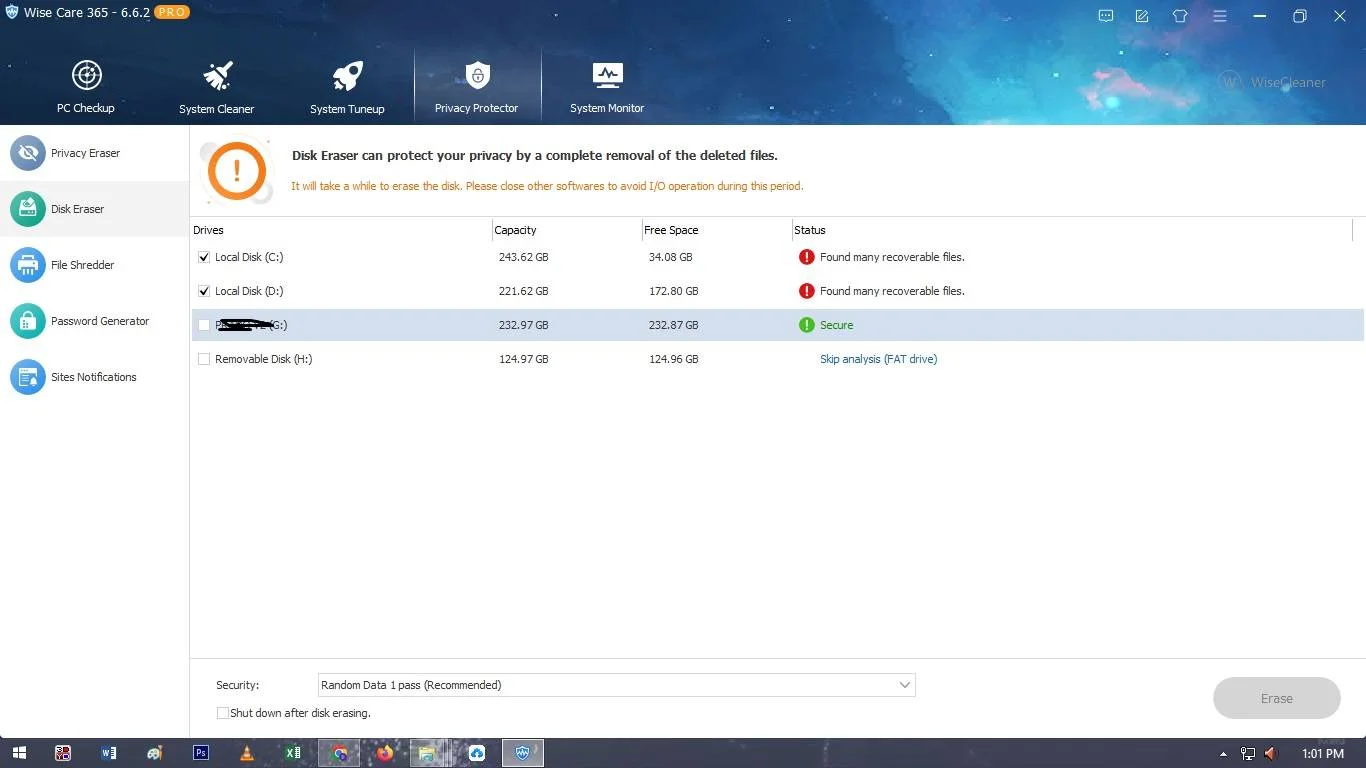
Task: Open the System Cleaner broom icon
Action: point(217,75)
